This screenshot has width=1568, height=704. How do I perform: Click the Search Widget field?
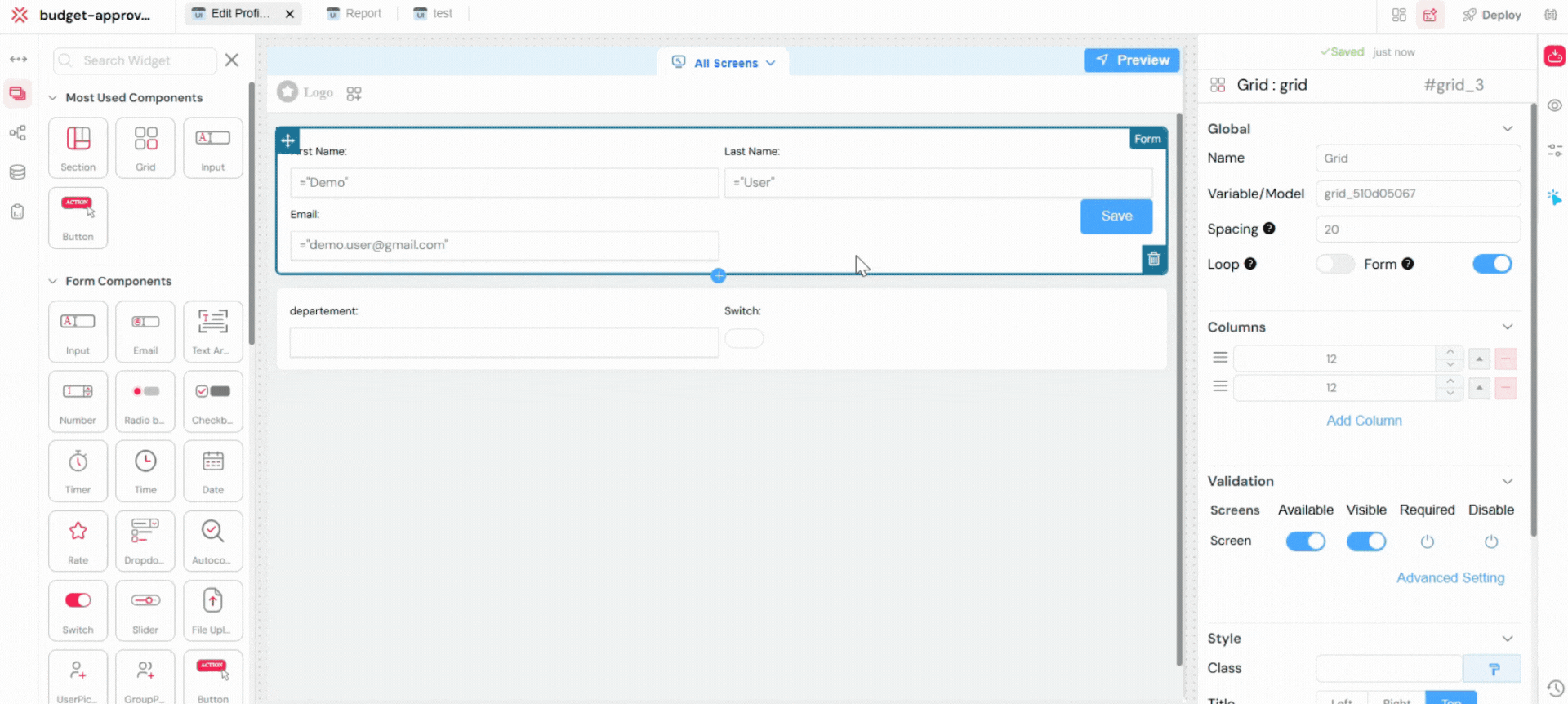point(135,60)
